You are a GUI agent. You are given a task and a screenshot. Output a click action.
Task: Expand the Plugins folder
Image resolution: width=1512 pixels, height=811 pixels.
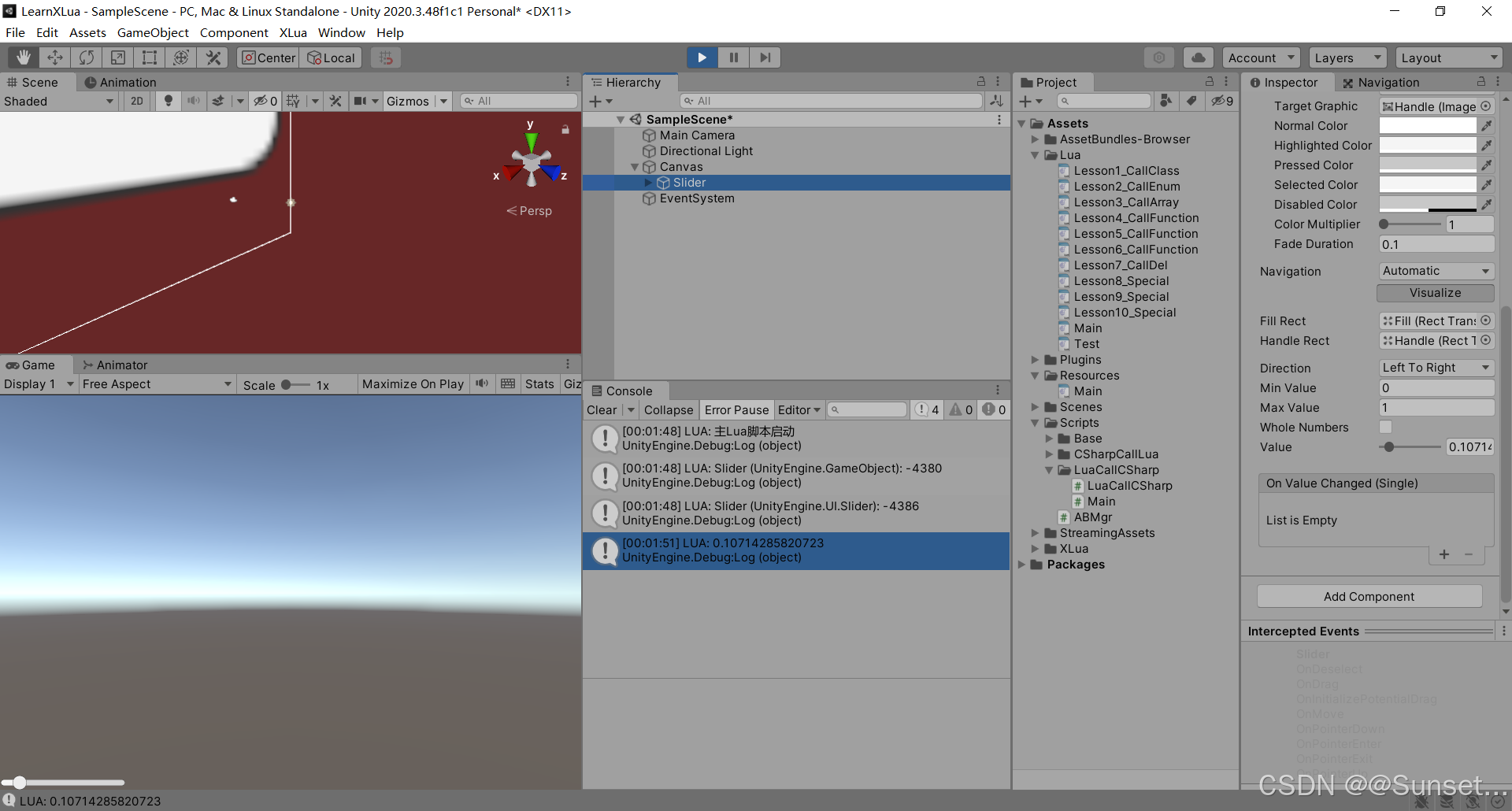tap(1036, 360)
